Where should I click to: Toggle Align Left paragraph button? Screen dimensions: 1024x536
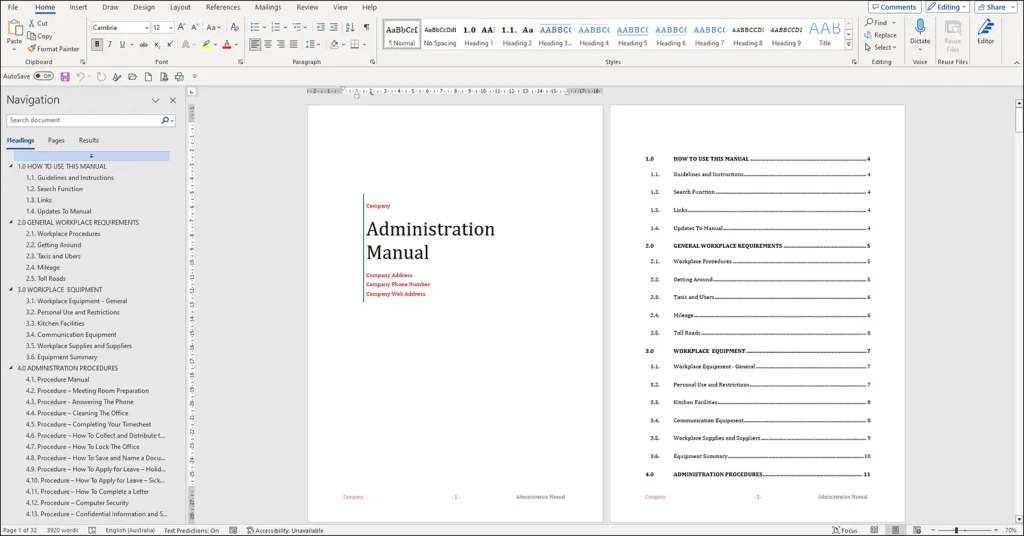[x=255, y=44]
